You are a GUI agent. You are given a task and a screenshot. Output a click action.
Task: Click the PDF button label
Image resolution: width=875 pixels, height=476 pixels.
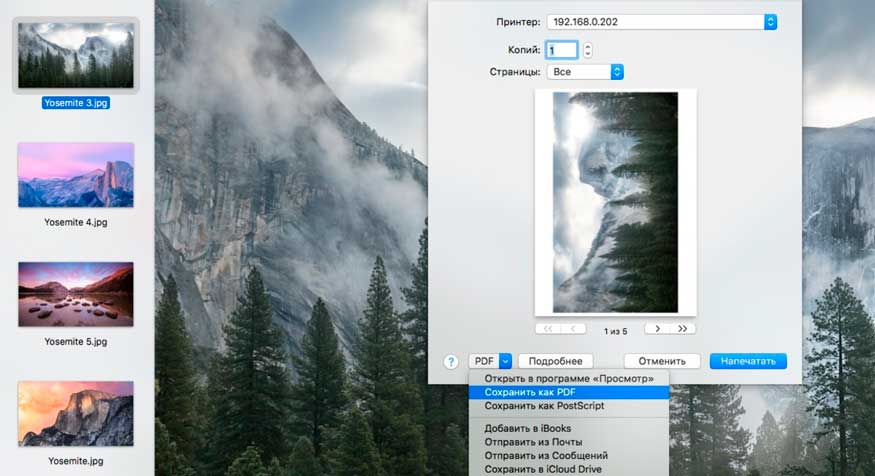484,361
